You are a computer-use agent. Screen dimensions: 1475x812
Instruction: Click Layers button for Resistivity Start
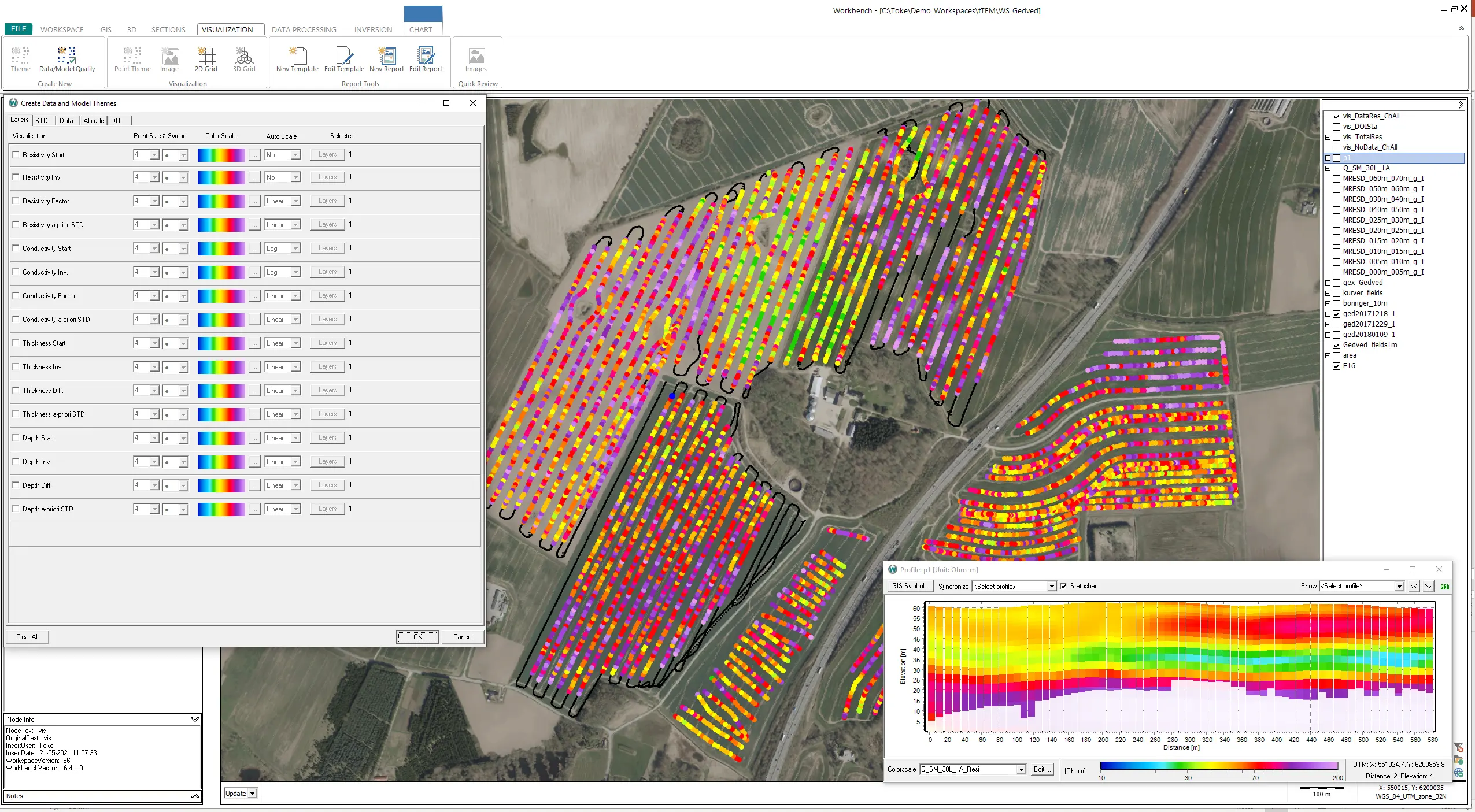pos(327,154)
